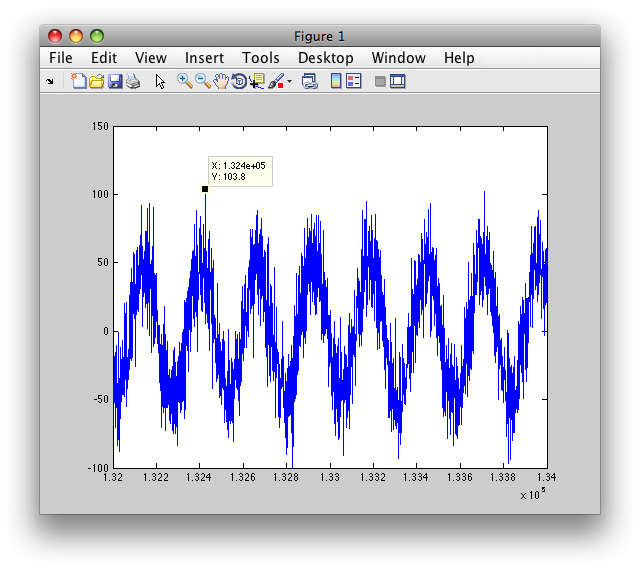Click the x-axis tick label 1.33
640x569 pixels.
coord(329,477)
